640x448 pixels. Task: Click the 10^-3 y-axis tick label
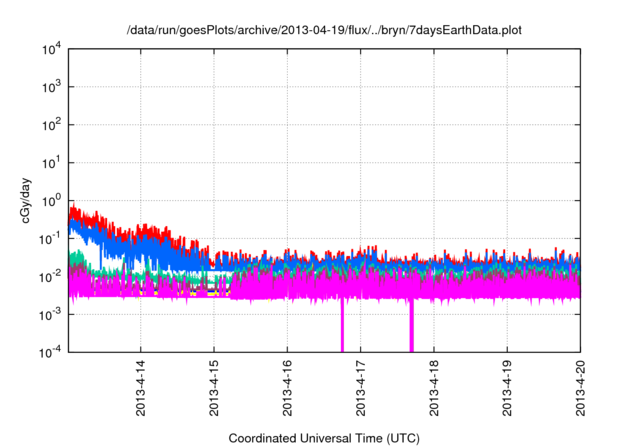pyautogui.click(x=51, y=315)
